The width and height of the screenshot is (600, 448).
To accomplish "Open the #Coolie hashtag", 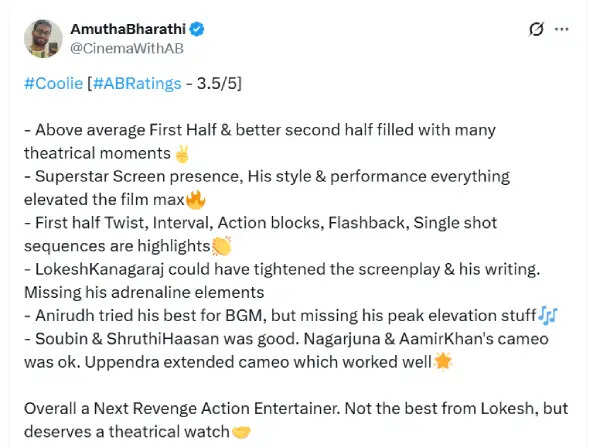I will coord(53,84).
